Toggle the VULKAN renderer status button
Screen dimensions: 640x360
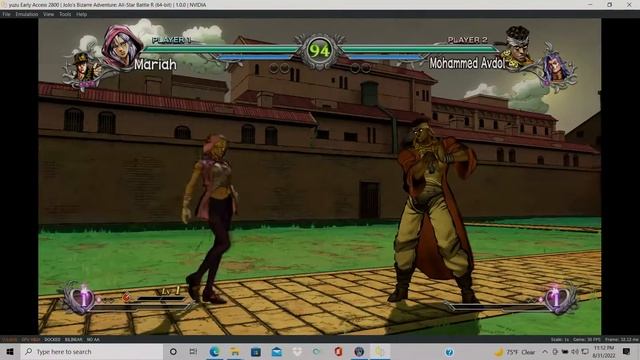pyautogui.click(x=9, y=340)
